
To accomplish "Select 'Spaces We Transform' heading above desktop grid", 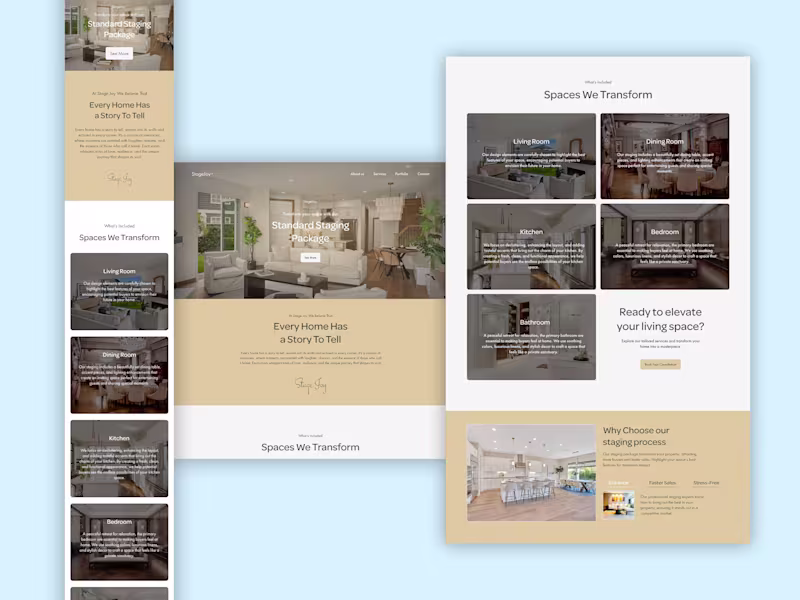I will pos(598,95).
